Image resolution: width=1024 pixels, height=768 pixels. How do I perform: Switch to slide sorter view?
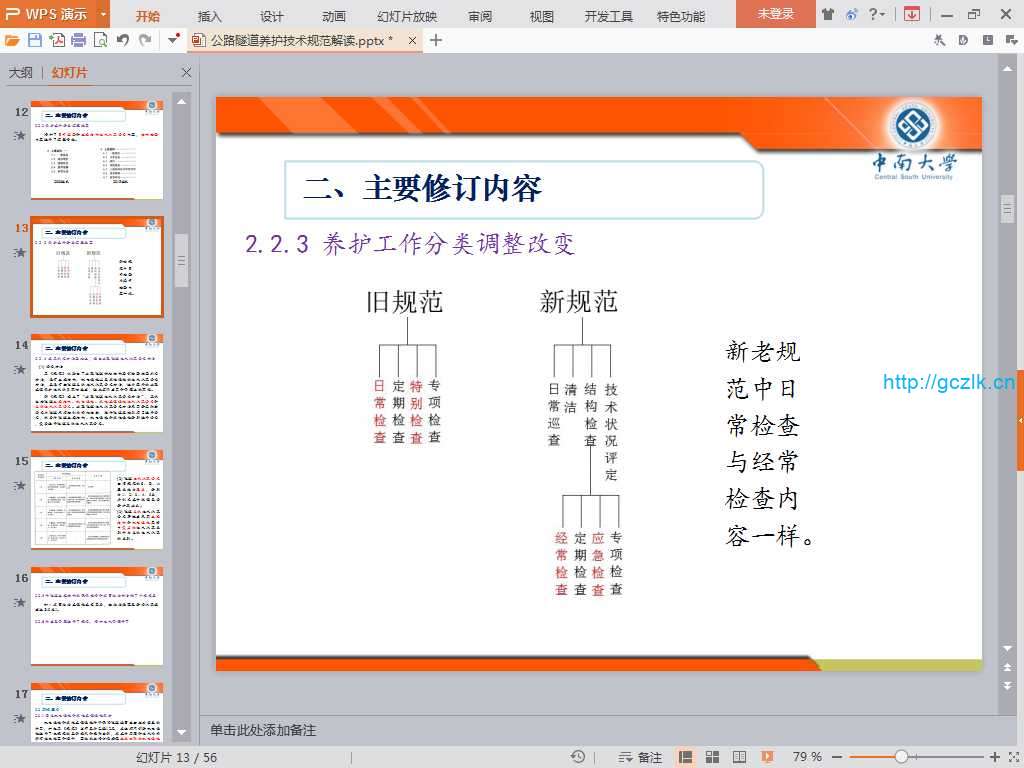[712, 757]
